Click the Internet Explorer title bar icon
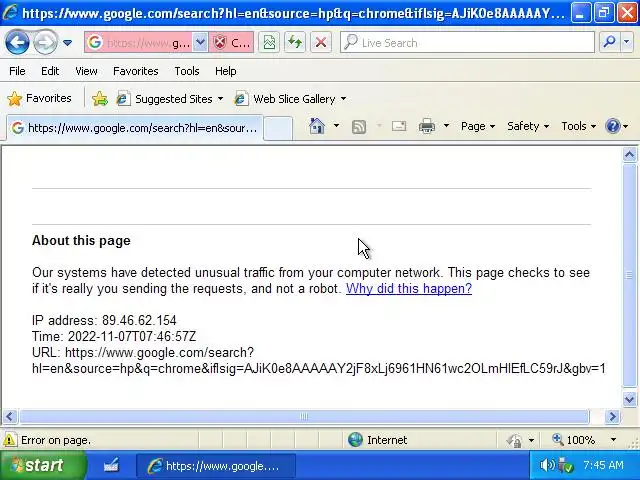This screenshot has width=640, height=480. (10, 13)
